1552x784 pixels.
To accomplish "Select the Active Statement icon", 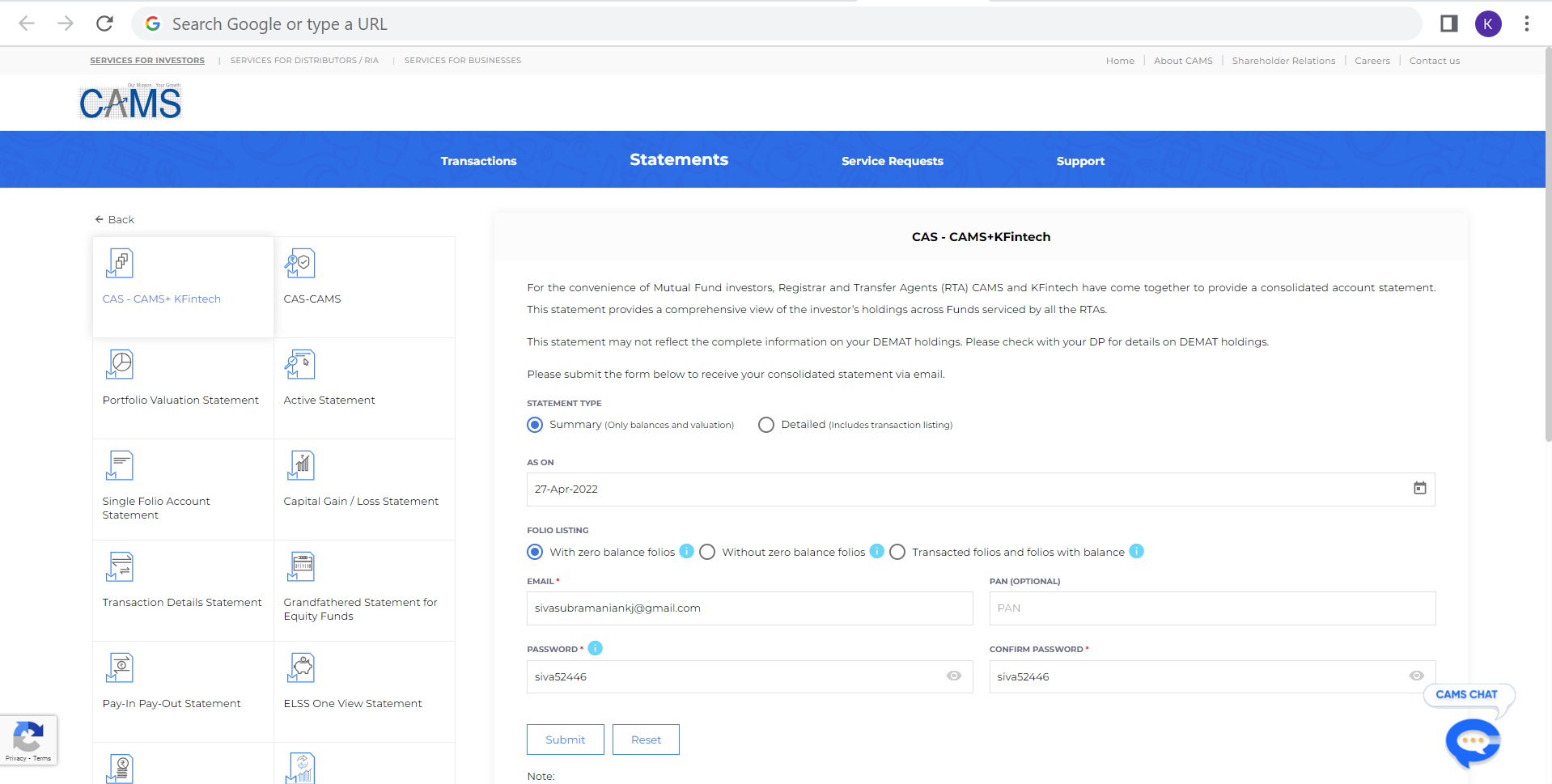I will tap(299, 364).
